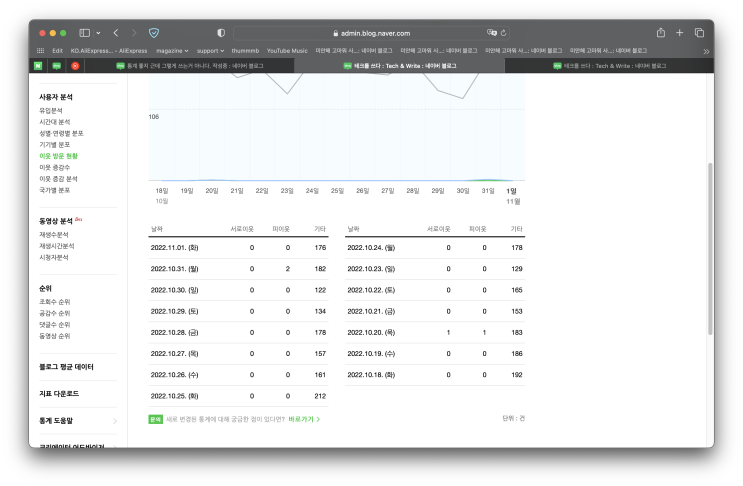The width and height of the screenshot is (743, 486).
Task: Select 이웃 방문 현황 in the sidebar
Action: click(x=58, y=156)
